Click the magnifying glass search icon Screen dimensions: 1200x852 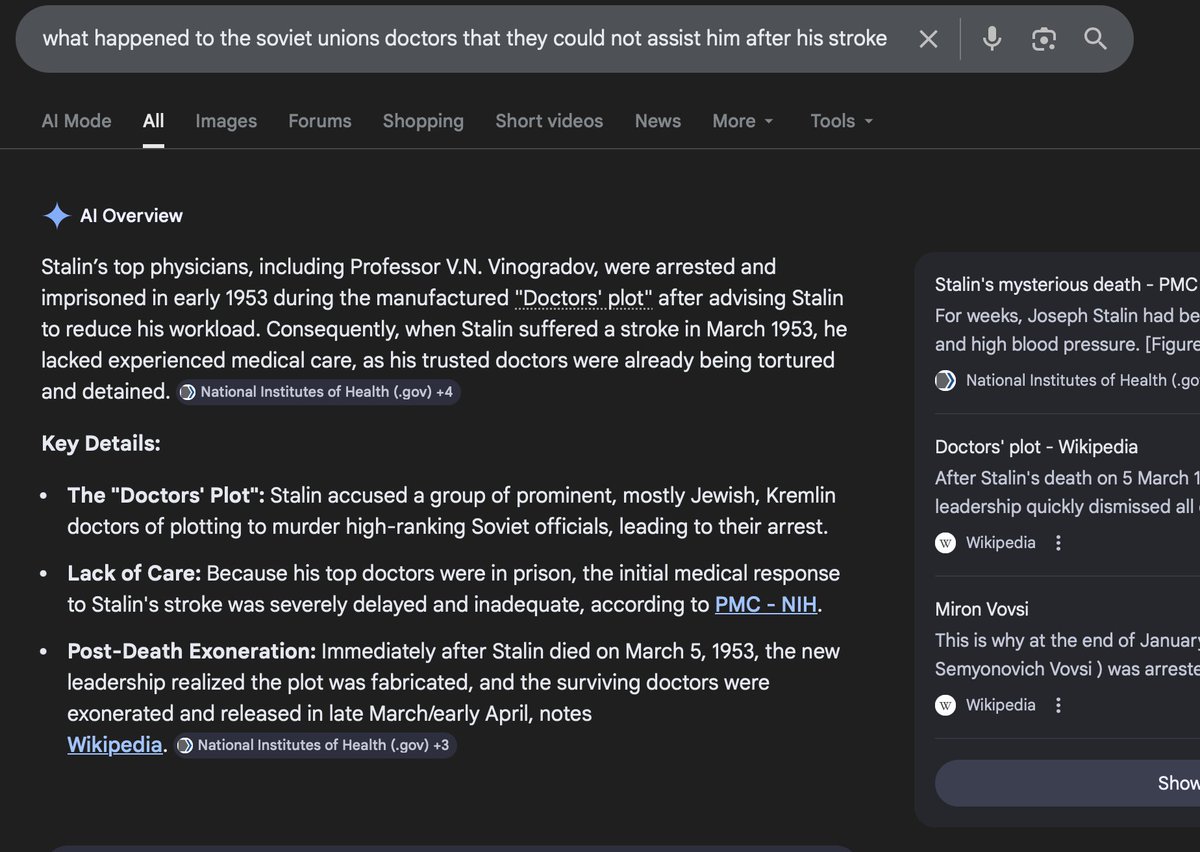click(1095, 39)
